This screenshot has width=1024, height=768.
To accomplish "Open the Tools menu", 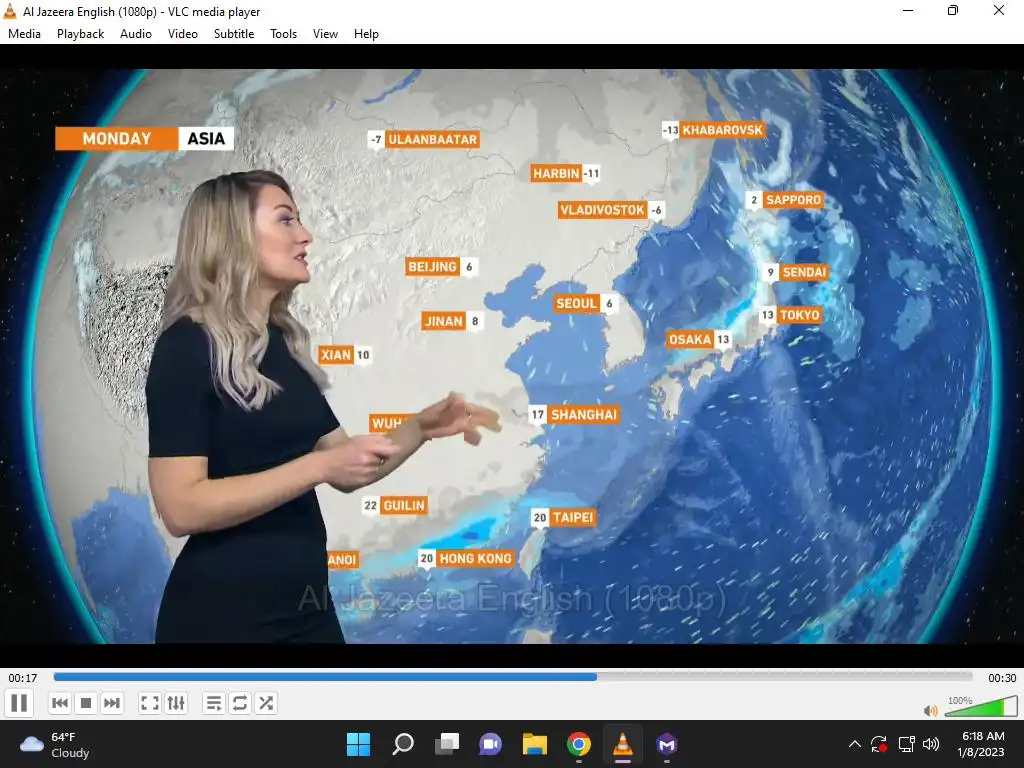I will pos(283,34).
